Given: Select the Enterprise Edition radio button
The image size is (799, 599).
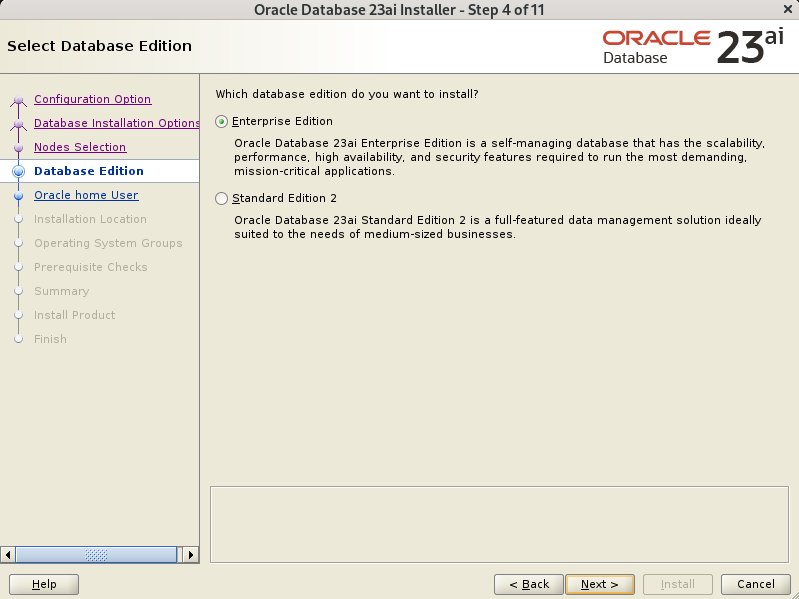Looking at the screenshot, I should [x=221, y=122].
